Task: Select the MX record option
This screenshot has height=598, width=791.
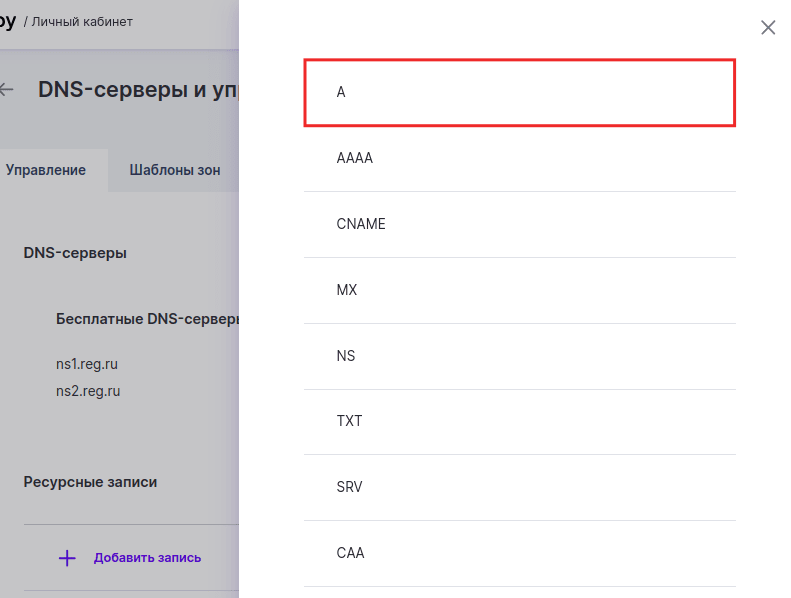Action: (x=520, y=291)
